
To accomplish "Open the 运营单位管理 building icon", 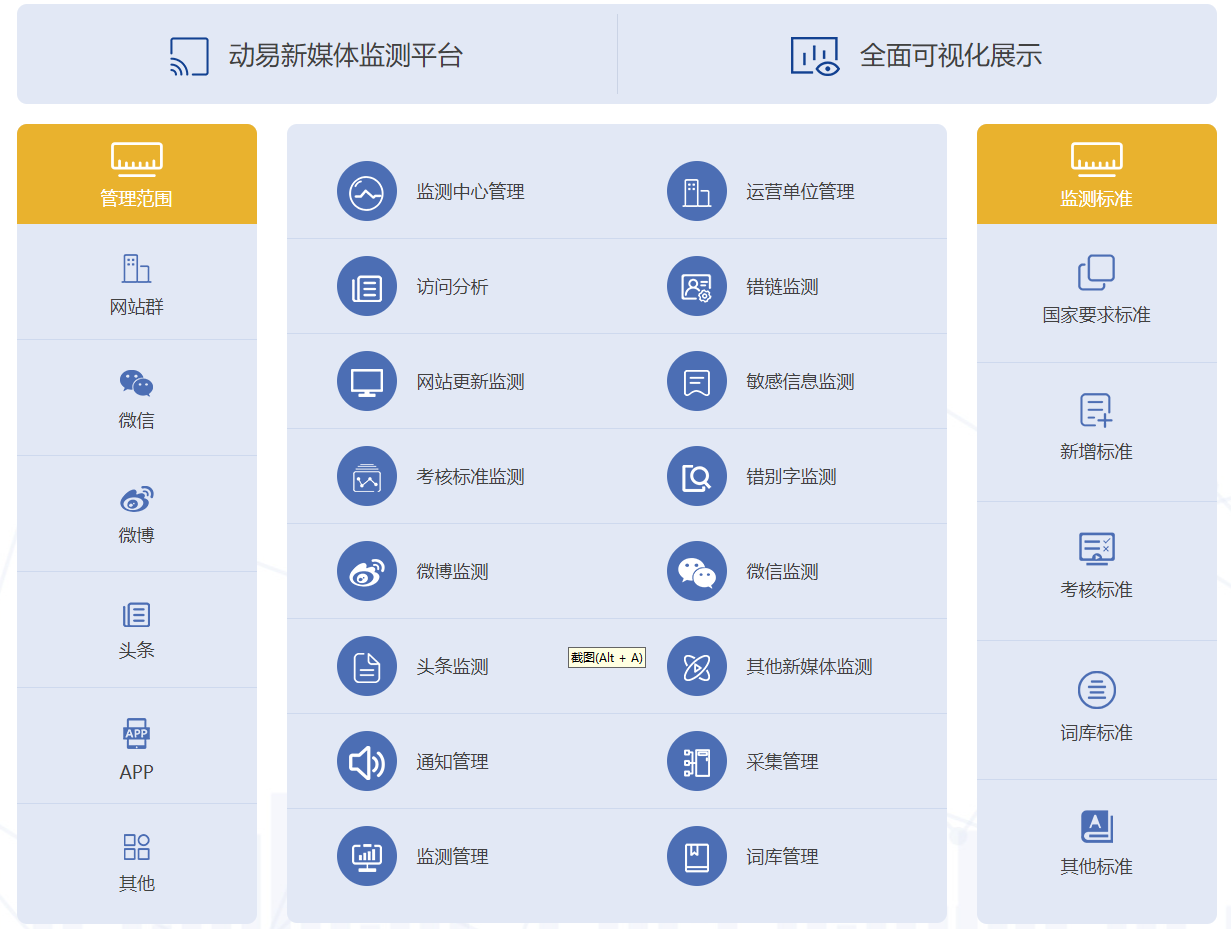I will (697, 191).
